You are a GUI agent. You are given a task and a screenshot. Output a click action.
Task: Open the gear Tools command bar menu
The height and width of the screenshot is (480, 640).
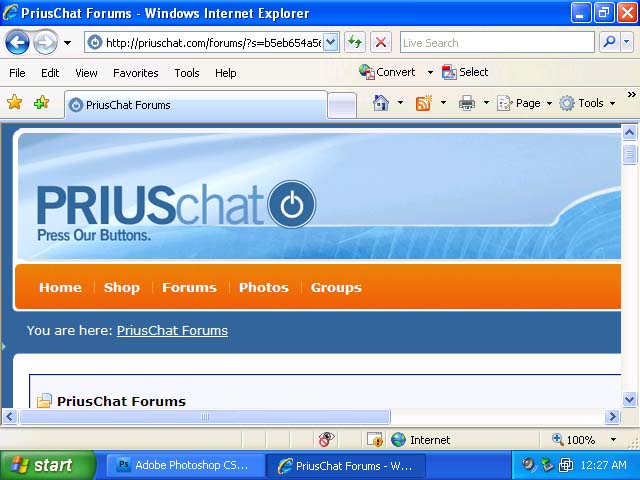[587, 103]
